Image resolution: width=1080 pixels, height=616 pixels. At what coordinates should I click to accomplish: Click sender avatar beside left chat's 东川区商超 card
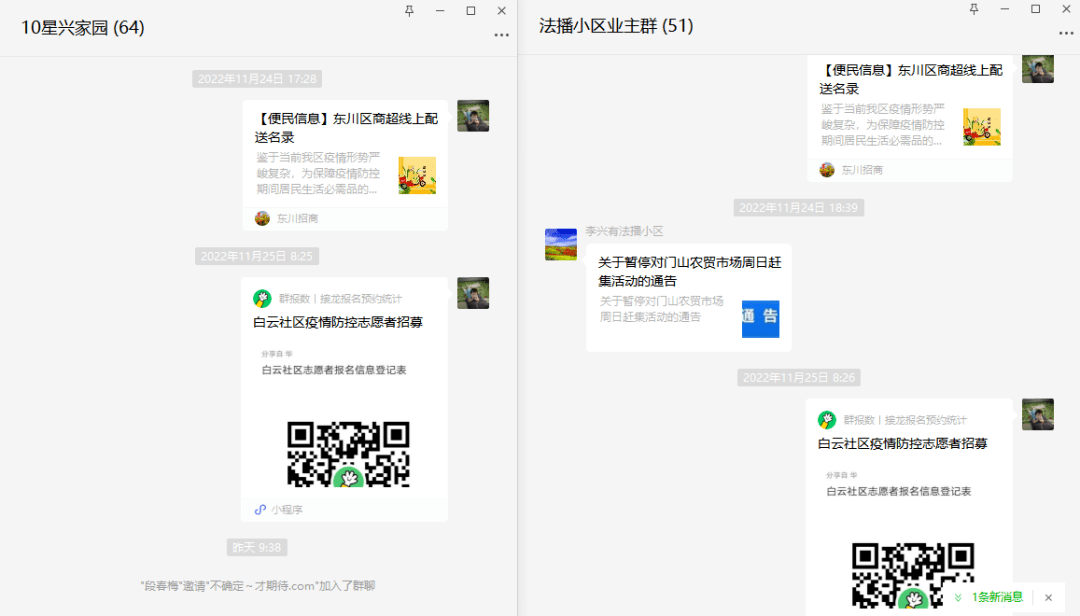(473, 116)
